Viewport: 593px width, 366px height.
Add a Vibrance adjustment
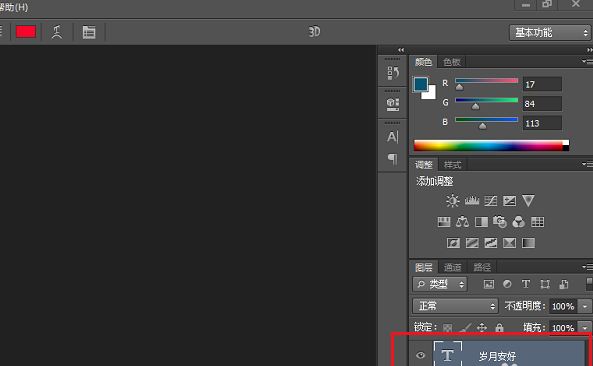(x=528, y=201)
